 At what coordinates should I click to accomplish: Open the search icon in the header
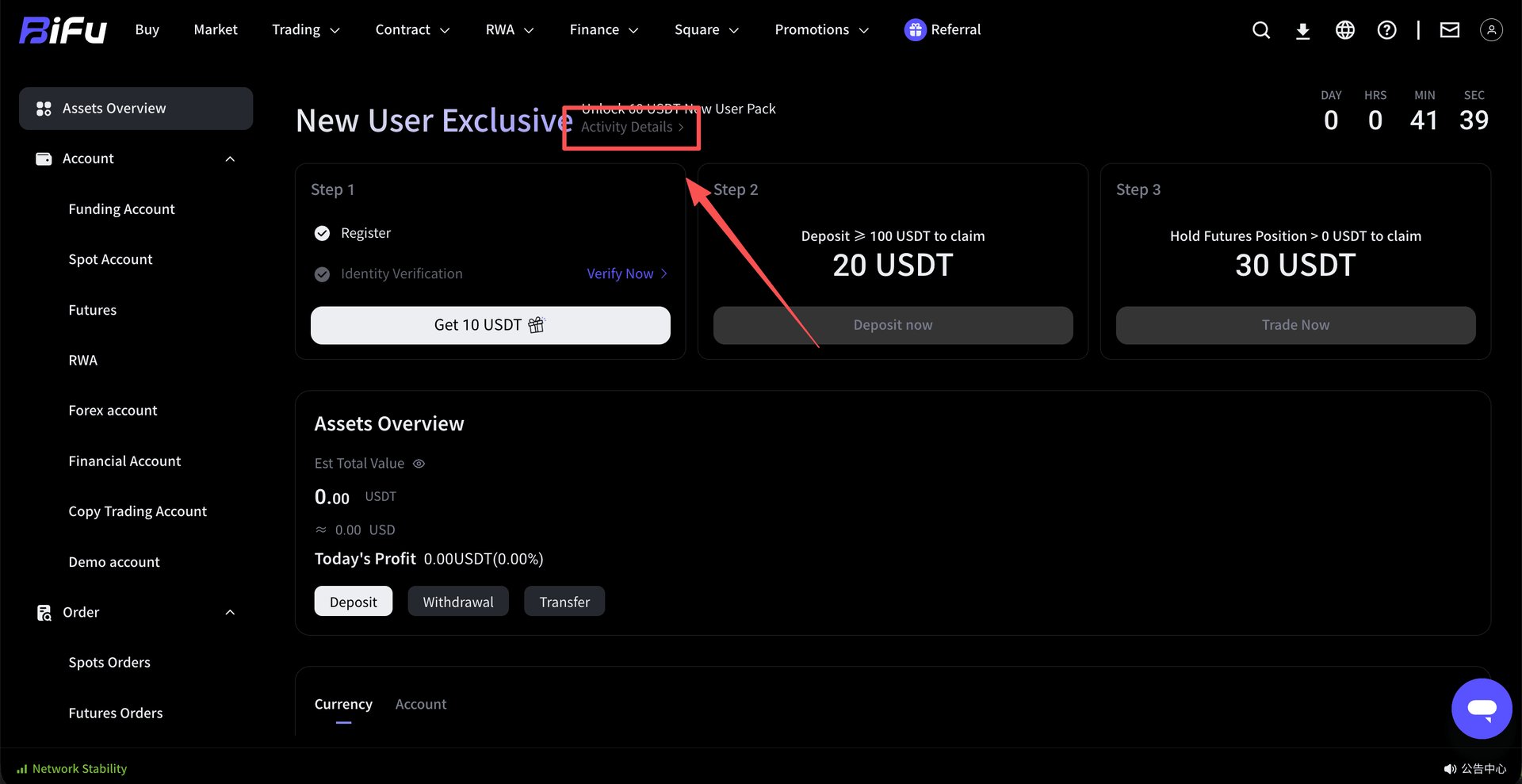(1260, 30)
